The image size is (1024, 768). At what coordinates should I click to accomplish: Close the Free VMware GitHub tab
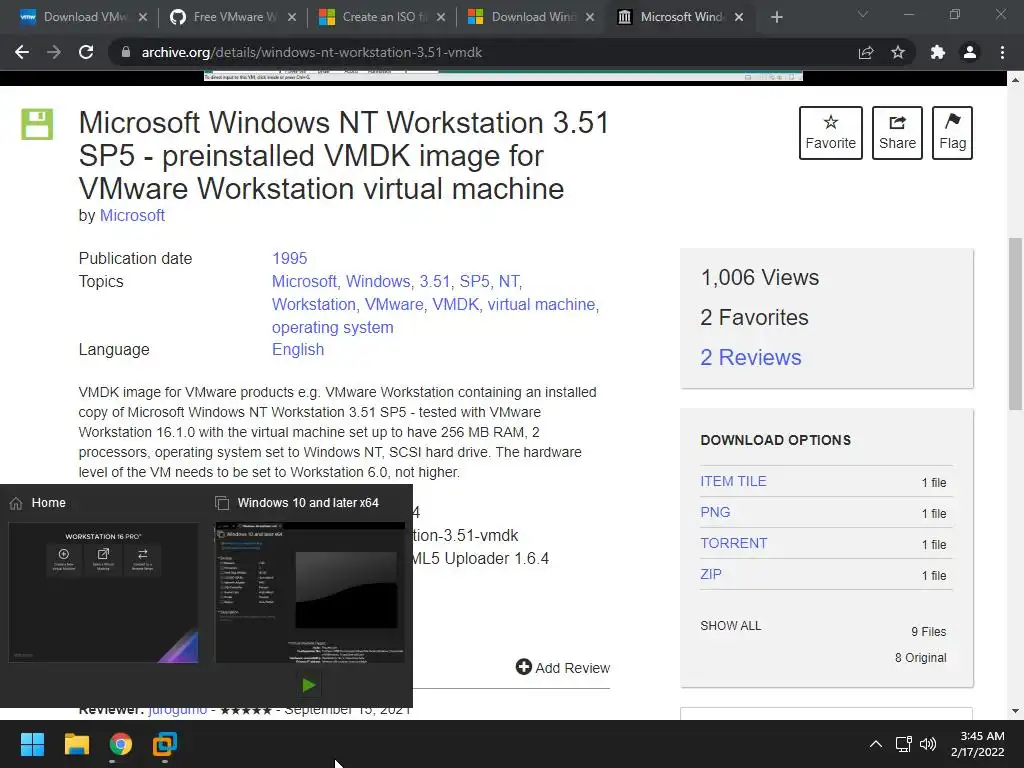292,17
